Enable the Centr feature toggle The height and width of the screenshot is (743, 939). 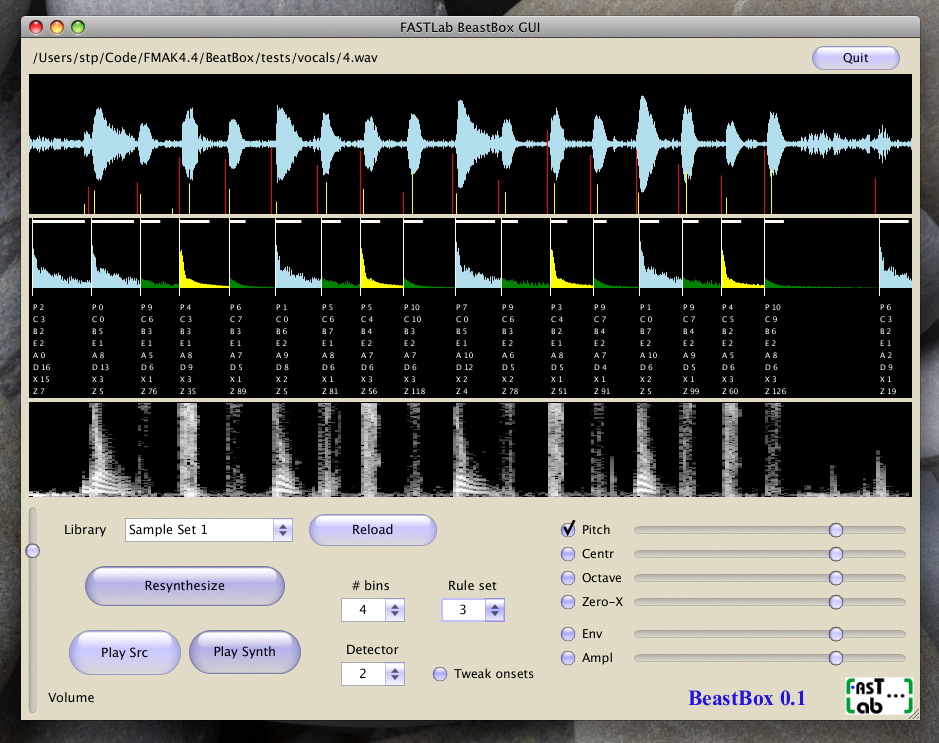(x=568, y=554)
